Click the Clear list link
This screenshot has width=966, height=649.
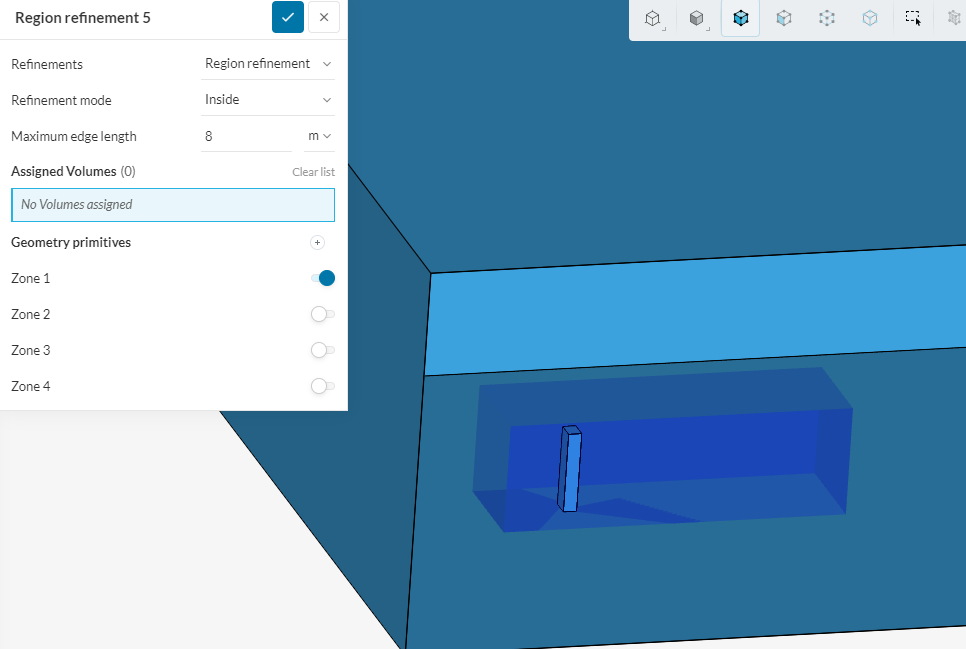click(314, 172)
